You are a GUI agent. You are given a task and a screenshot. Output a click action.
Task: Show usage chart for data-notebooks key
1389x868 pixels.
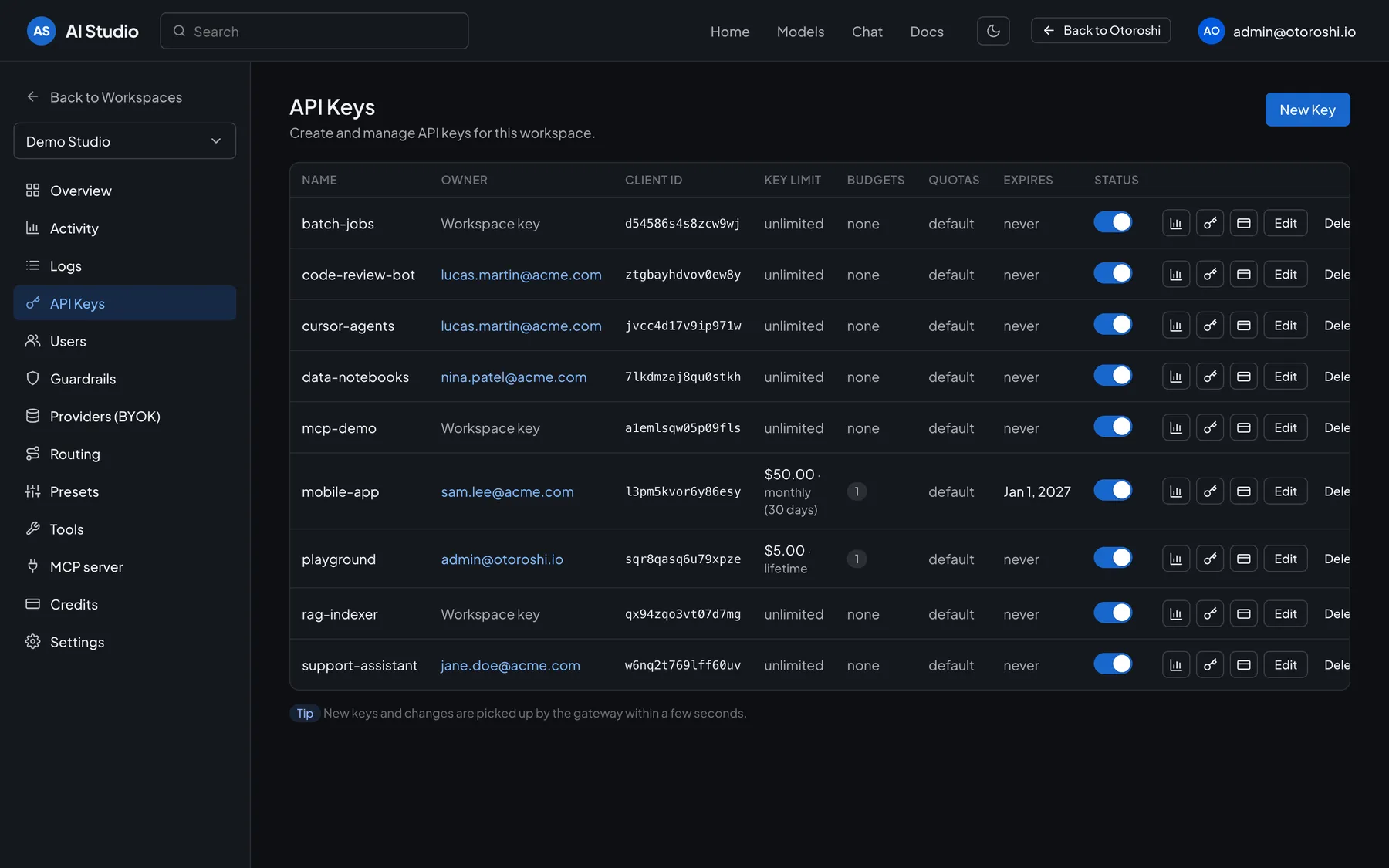pyautogui.click(x=1176, y=377)
